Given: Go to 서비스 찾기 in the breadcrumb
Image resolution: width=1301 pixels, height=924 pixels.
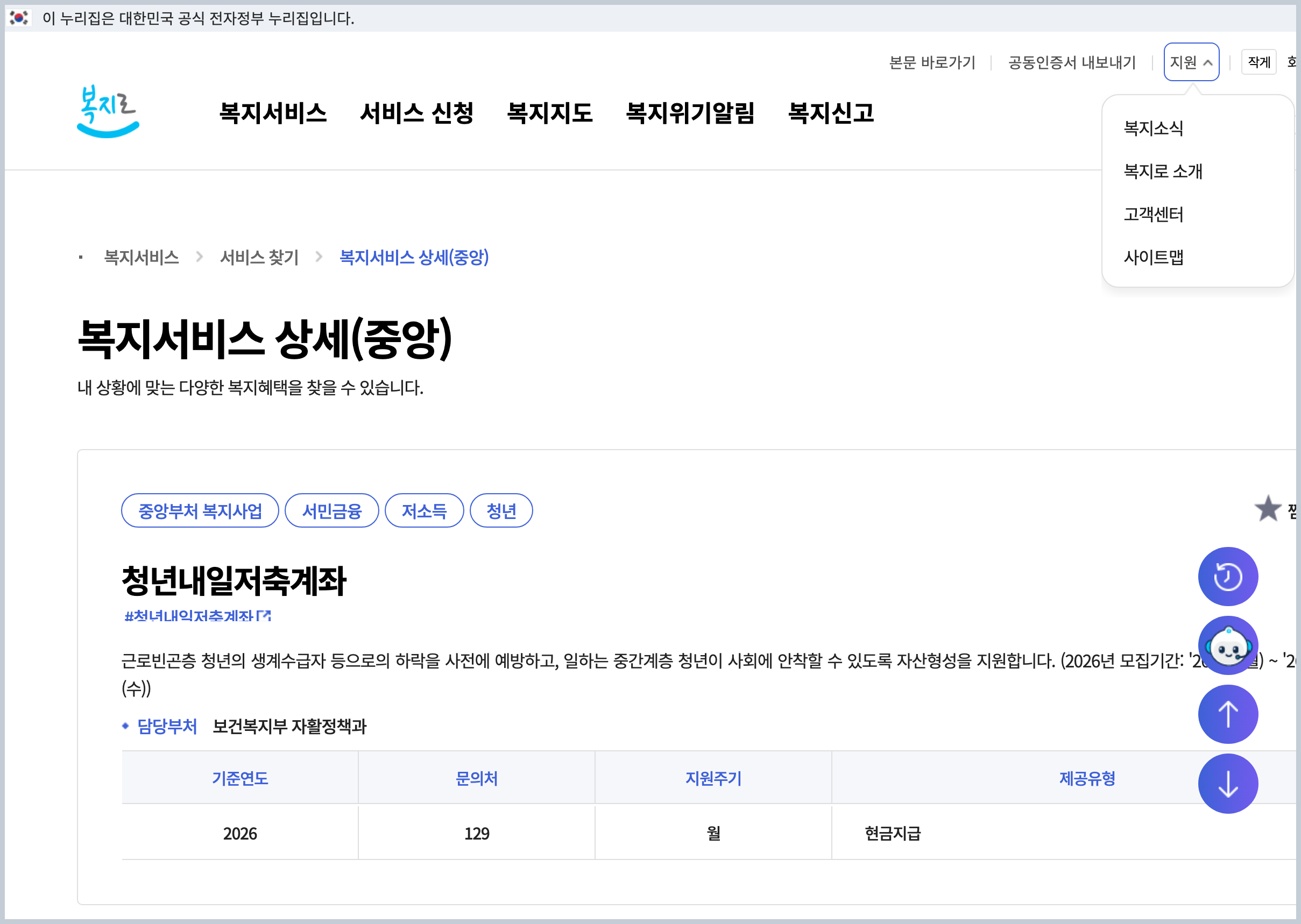Looking at the screenshot, I should [x=259, y=257].
